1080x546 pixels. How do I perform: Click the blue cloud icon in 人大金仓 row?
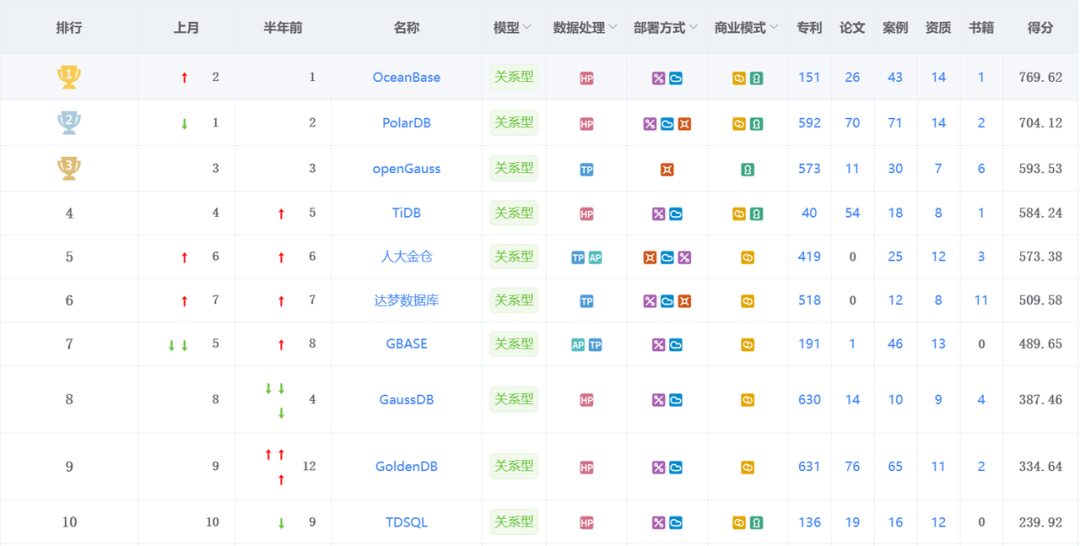(667, 258)
